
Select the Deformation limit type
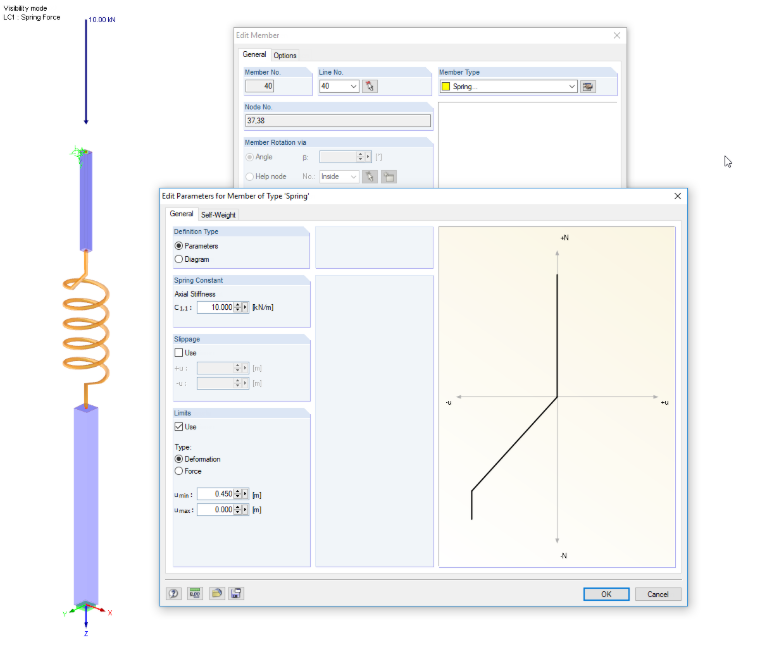pos(179,459)
